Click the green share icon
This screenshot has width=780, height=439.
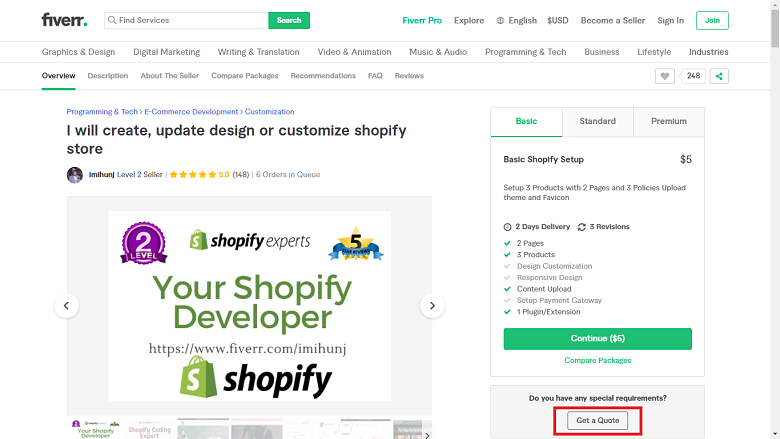coord(719,76)
